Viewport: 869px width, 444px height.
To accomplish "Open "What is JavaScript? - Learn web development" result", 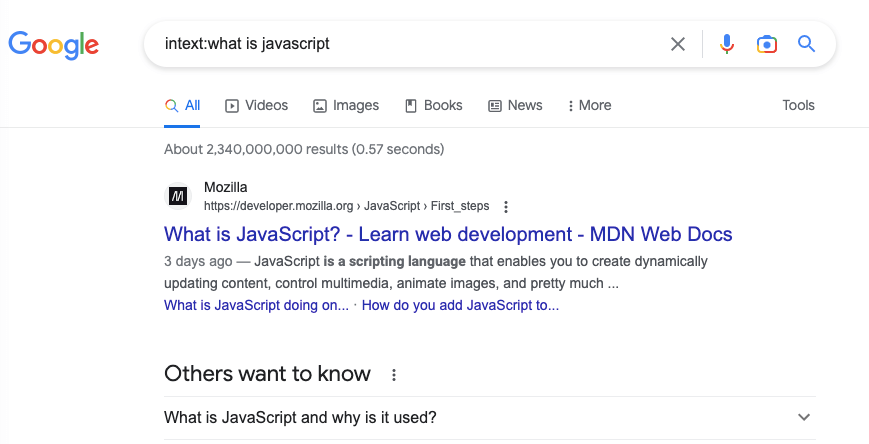I will (x=448, y=235).
